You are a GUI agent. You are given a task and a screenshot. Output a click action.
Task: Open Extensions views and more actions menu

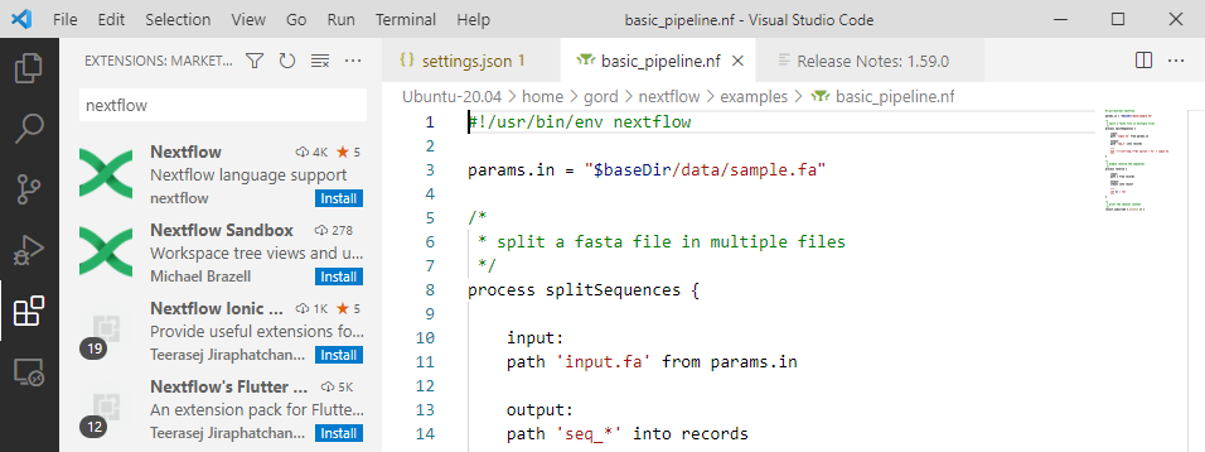point(352,61)
